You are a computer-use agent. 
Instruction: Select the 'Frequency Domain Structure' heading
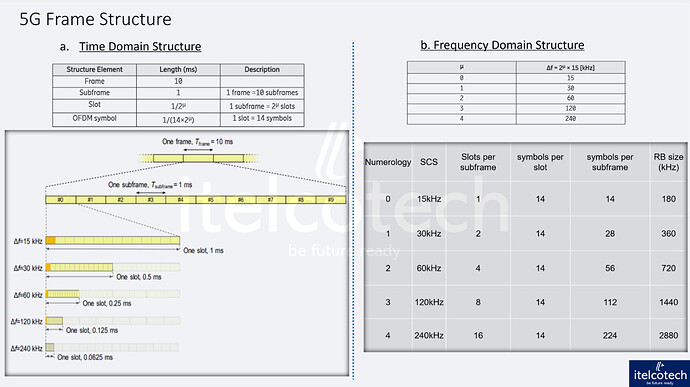tap(502, 45)
